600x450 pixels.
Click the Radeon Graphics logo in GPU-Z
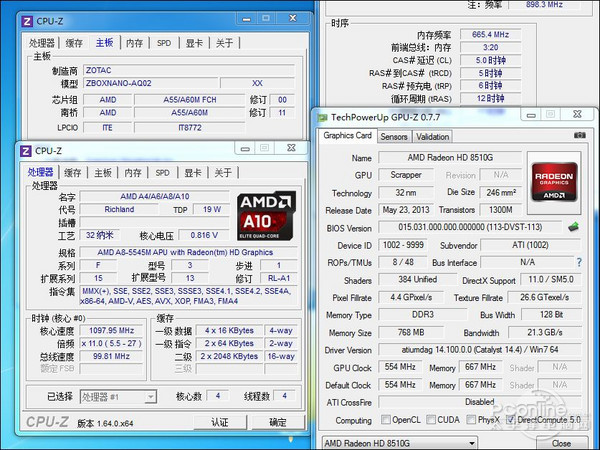554,182
